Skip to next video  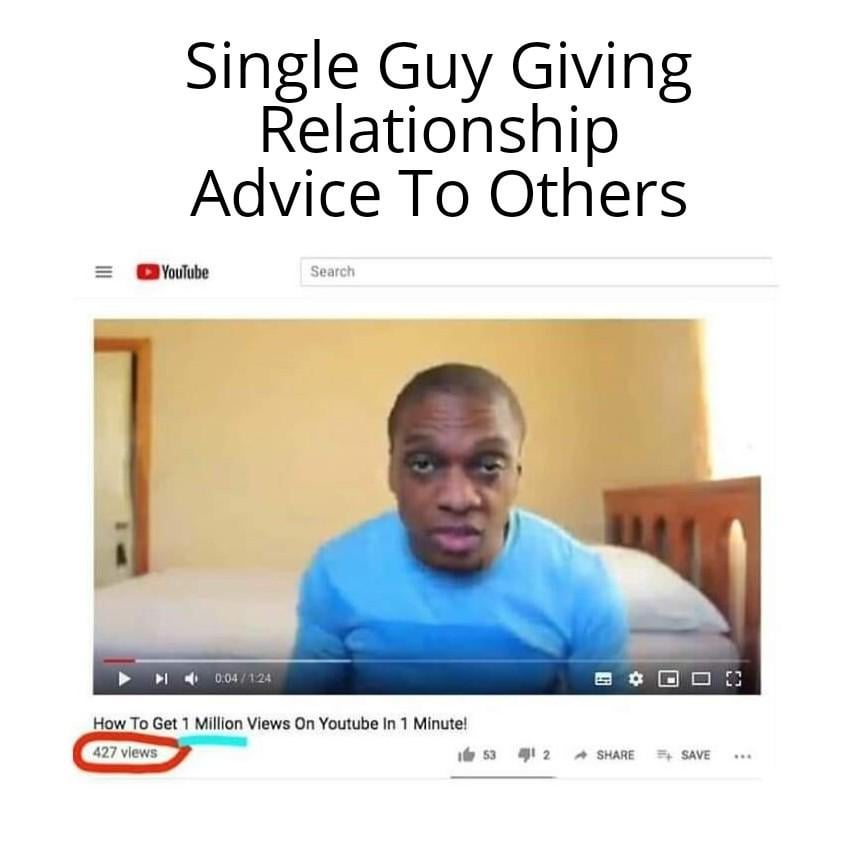[x=161, y=679]
